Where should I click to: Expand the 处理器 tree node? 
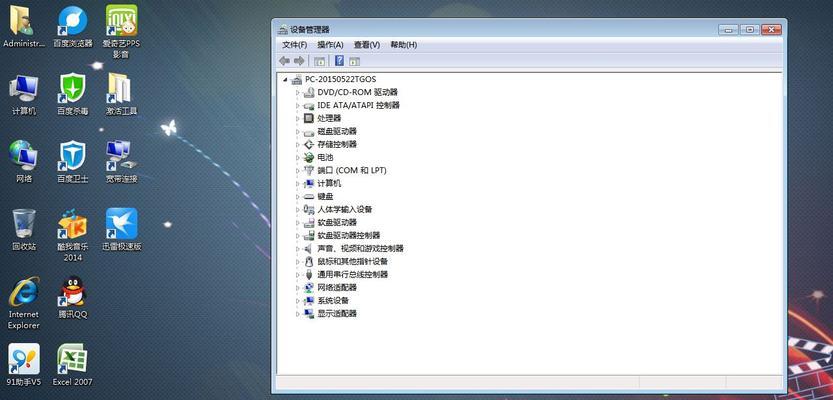[x=298, y=118]
